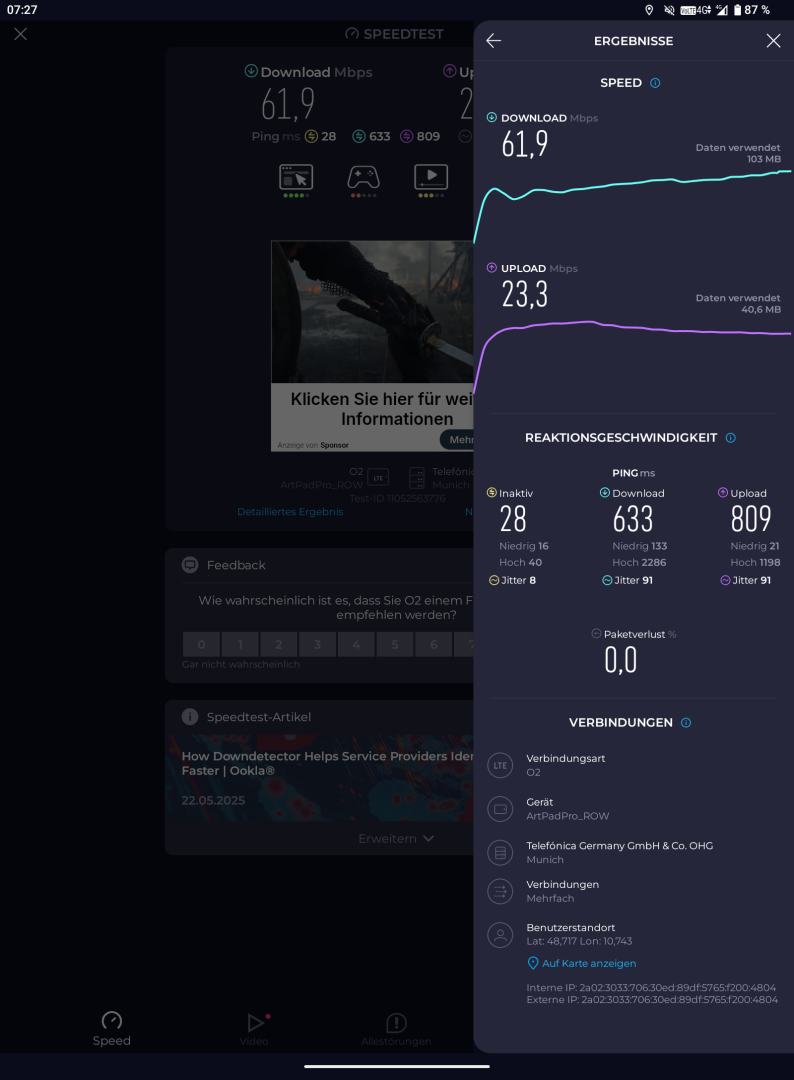The image size is (794, 1080).
Task: Click the Telefónica server icon
Action: click(x=500, y=853)
